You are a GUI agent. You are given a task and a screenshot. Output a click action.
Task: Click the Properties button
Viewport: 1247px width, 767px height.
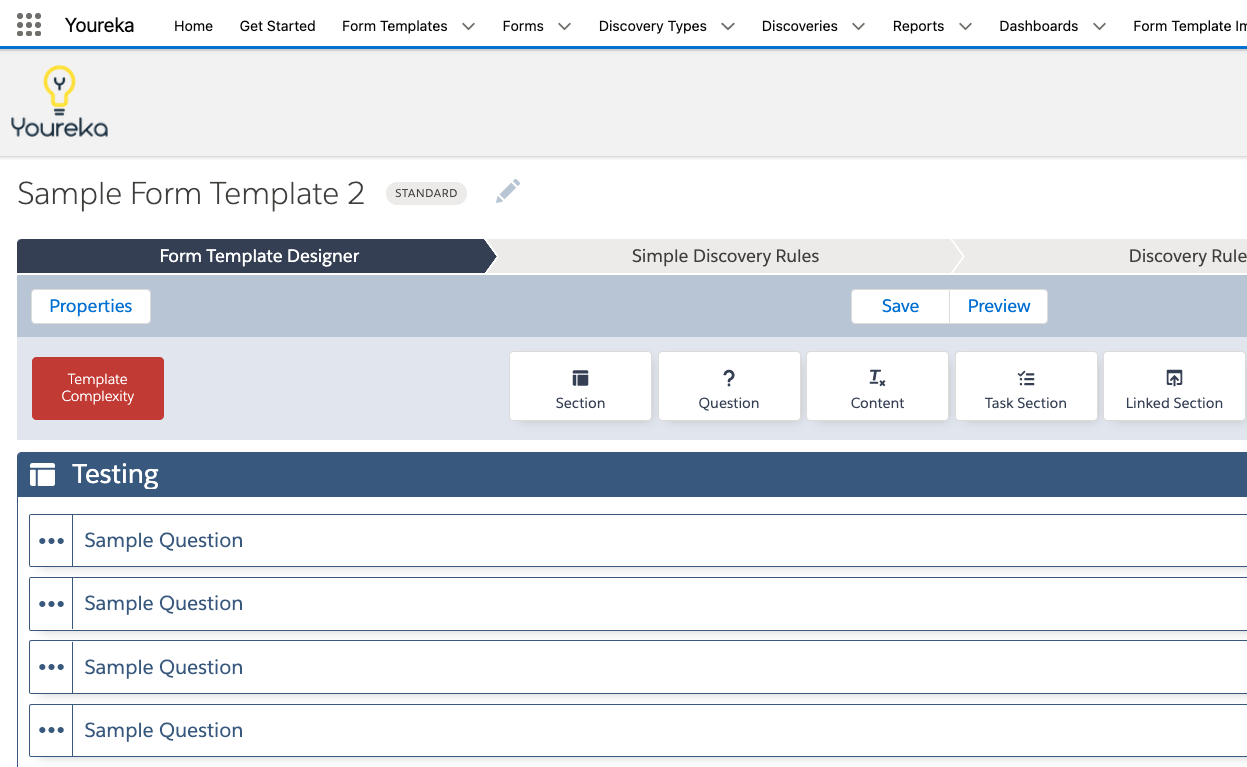(91, 306)
